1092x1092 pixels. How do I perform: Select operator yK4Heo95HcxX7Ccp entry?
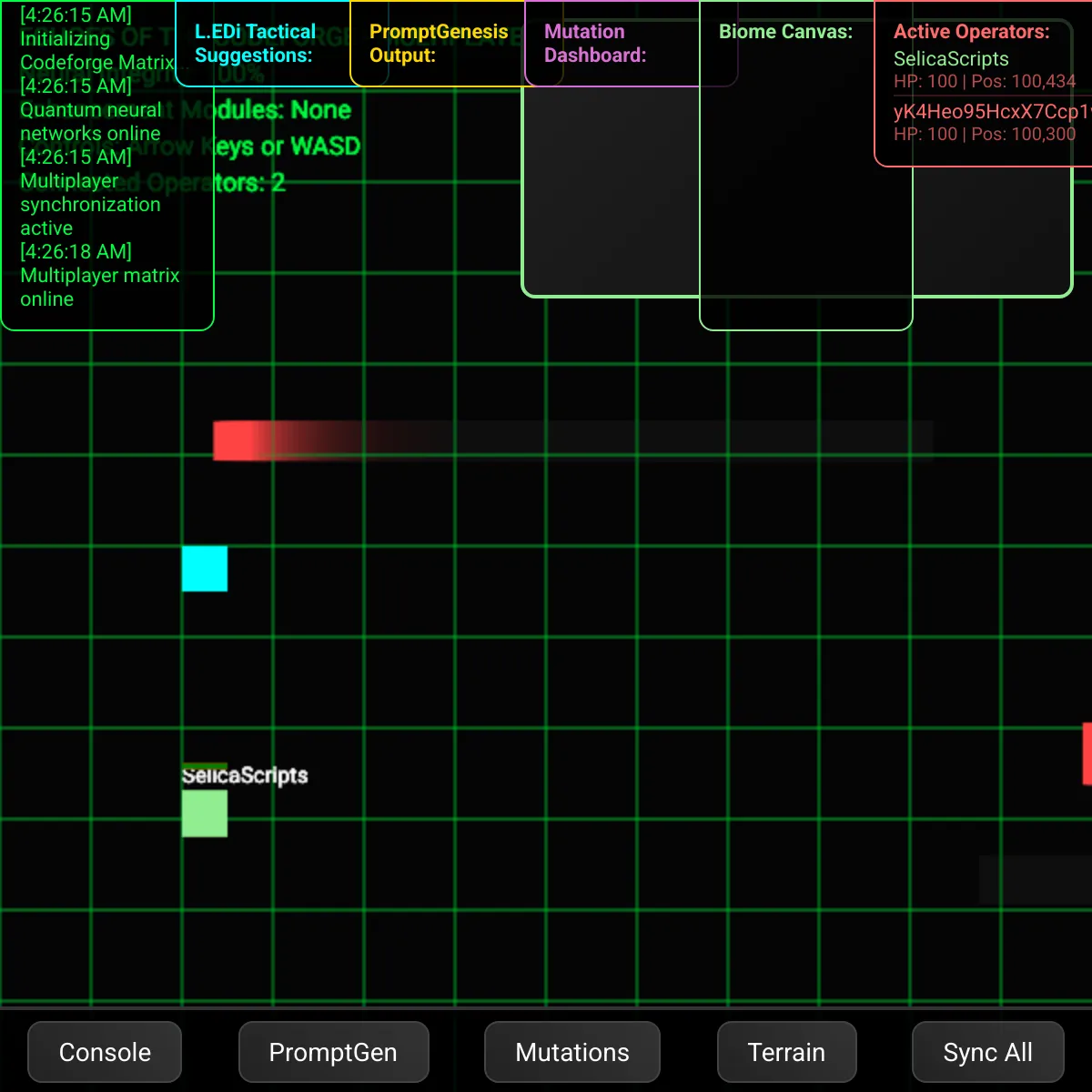[x=992, y=112]
